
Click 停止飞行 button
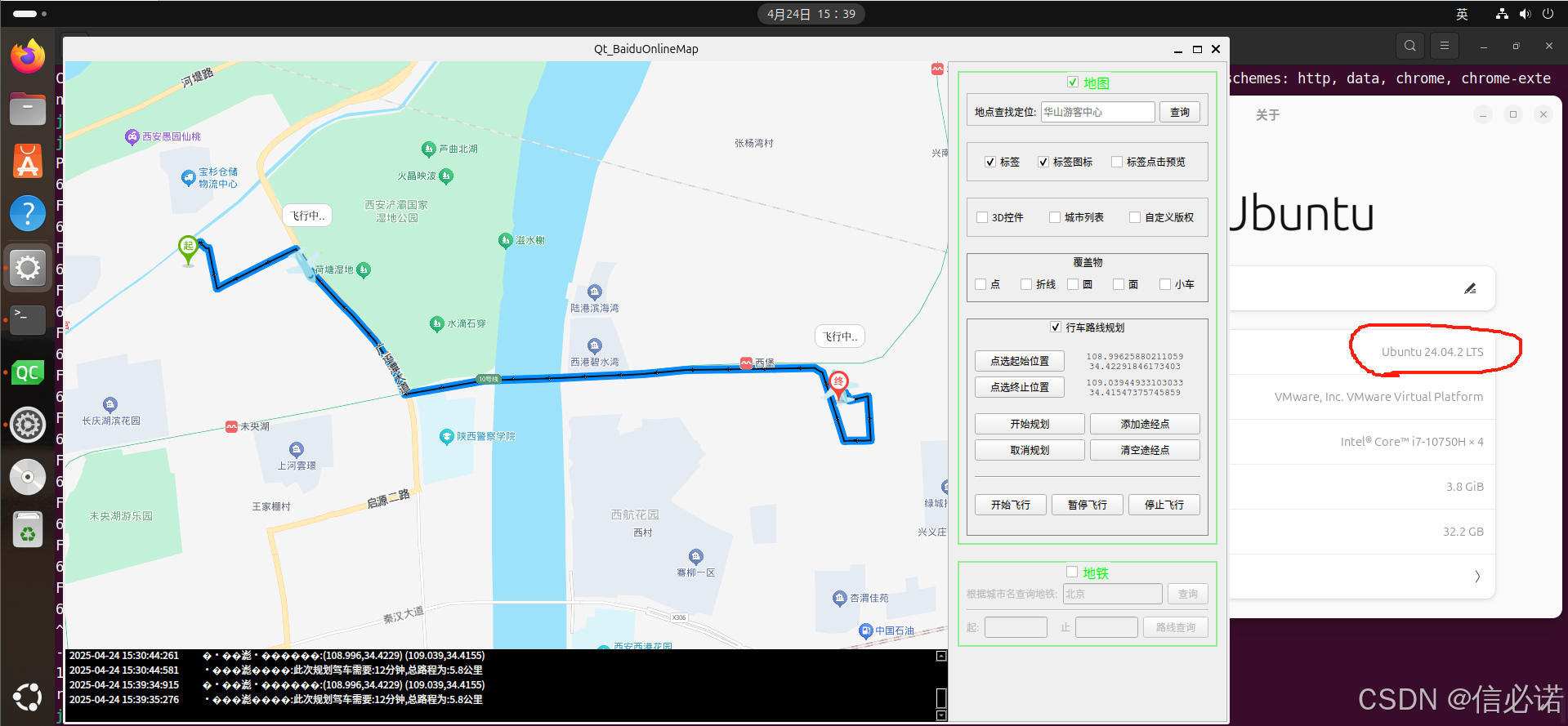pos(1164,505)
